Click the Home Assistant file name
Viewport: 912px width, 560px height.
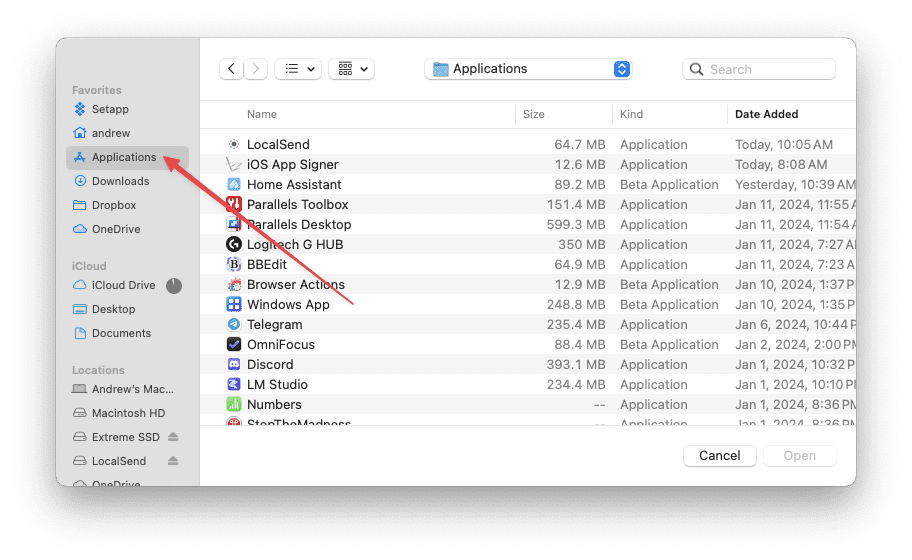click(x=294, y=184)
